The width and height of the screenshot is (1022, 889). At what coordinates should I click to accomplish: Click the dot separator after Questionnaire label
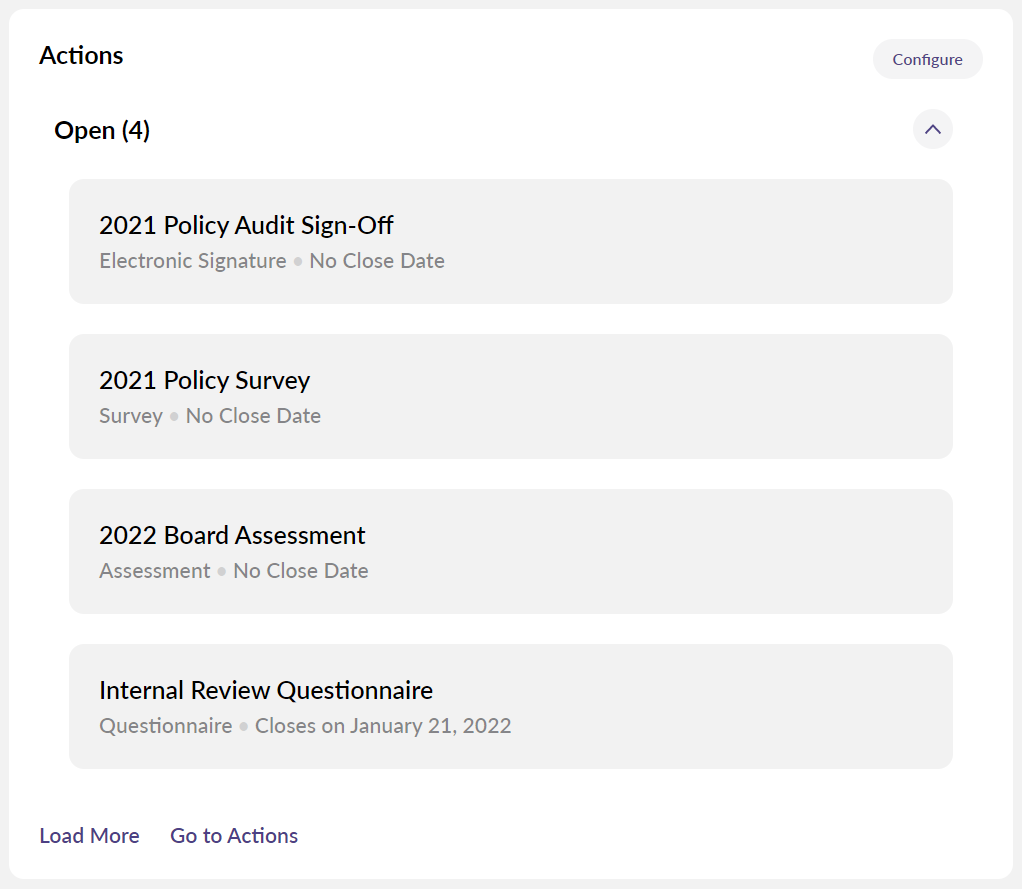pyautogui.click(x=243, y=727)
